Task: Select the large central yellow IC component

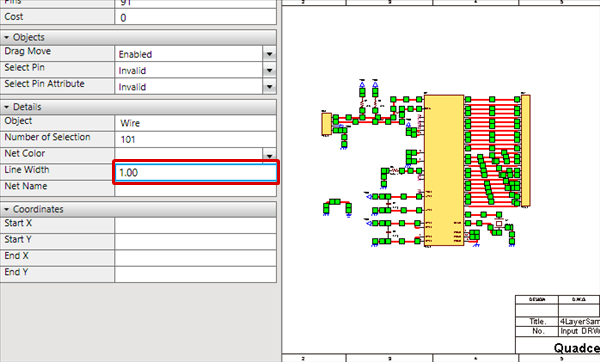Action: click(444, 170)
